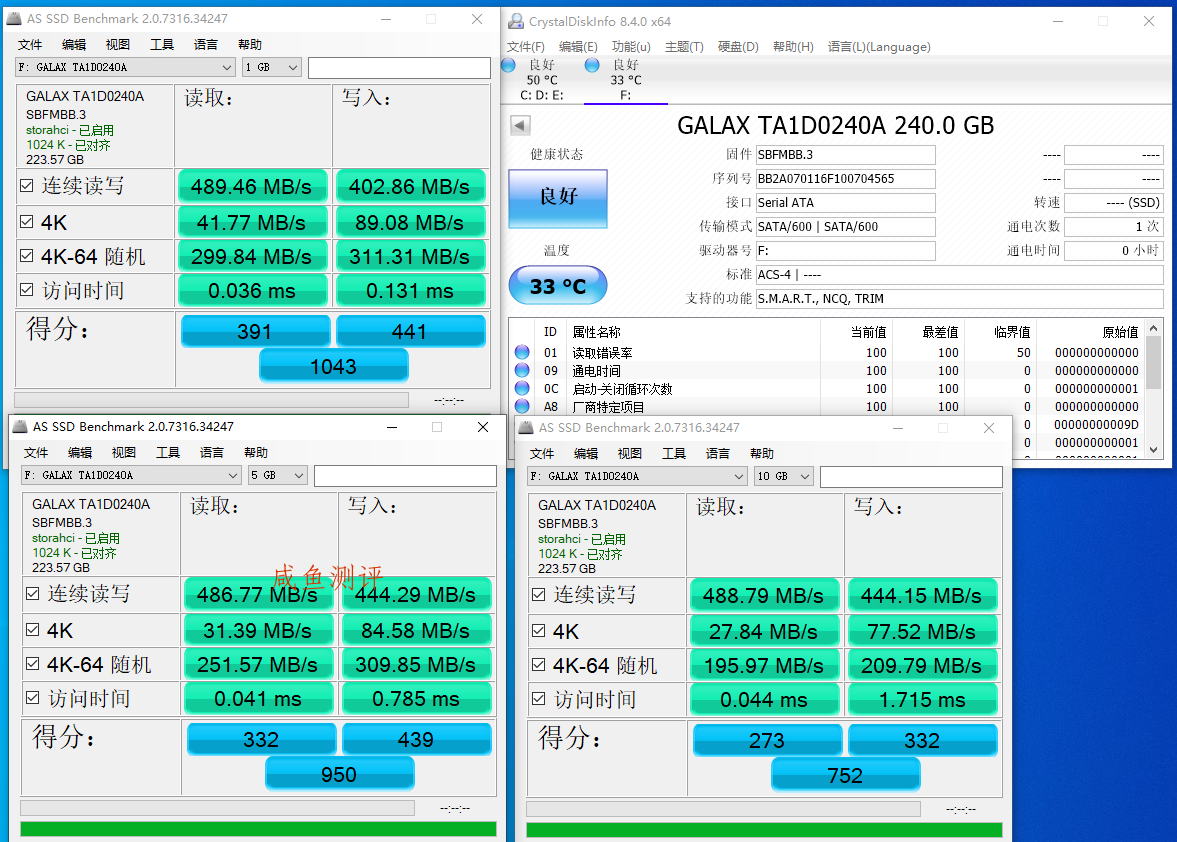Uncheck 访问时间 in the 1 GB AS SSD window
The height and width of the screenshot is (842, 1177).
click(26, 290)
